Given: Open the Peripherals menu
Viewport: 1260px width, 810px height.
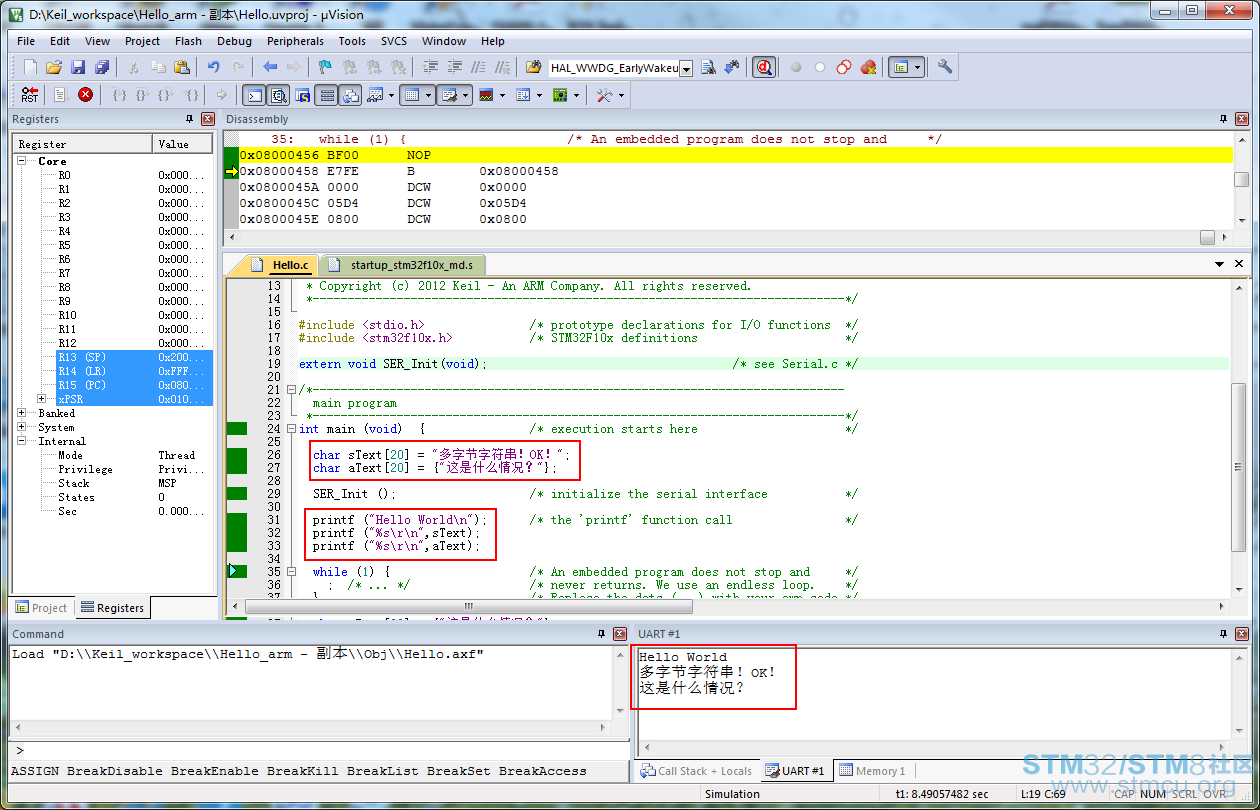Looking at the screenshot, I should [x=295, y=41].
